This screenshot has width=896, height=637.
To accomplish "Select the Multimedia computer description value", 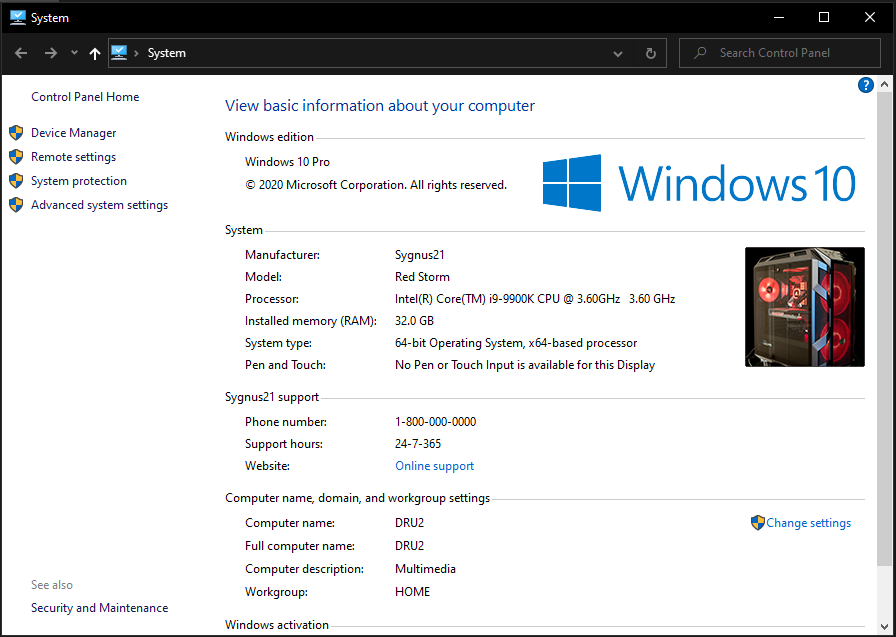I will coord(425,569).
